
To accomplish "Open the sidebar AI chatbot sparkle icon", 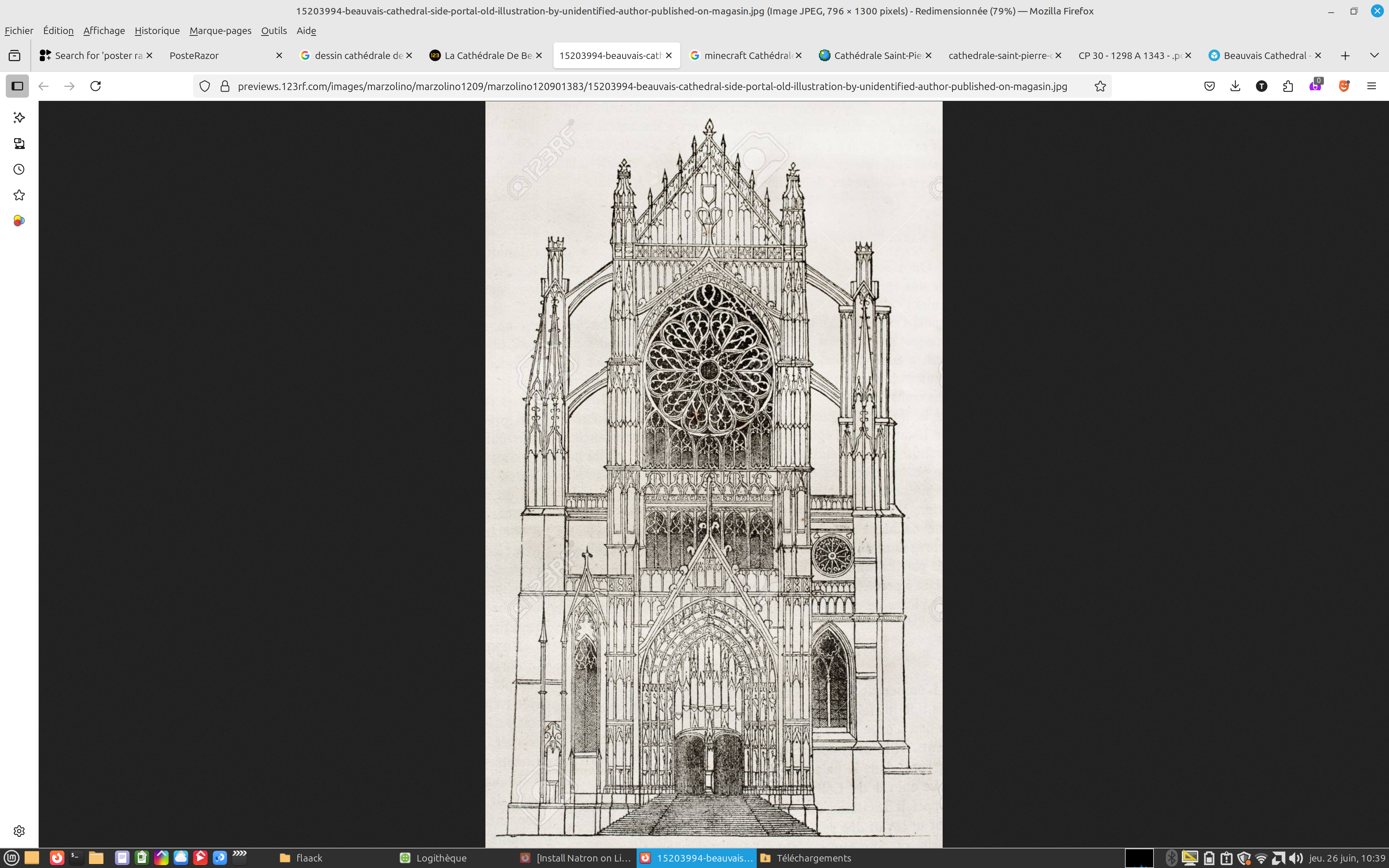I will pos(19,118).
